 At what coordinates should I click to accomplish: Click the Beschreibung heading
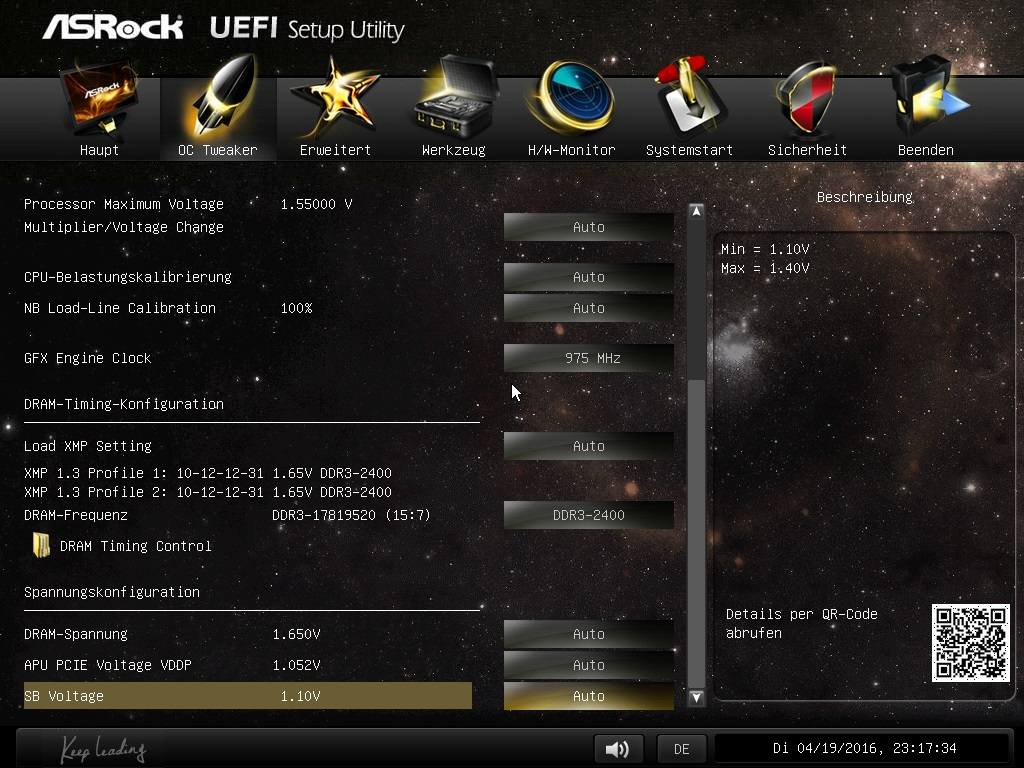tap(865, 197)
